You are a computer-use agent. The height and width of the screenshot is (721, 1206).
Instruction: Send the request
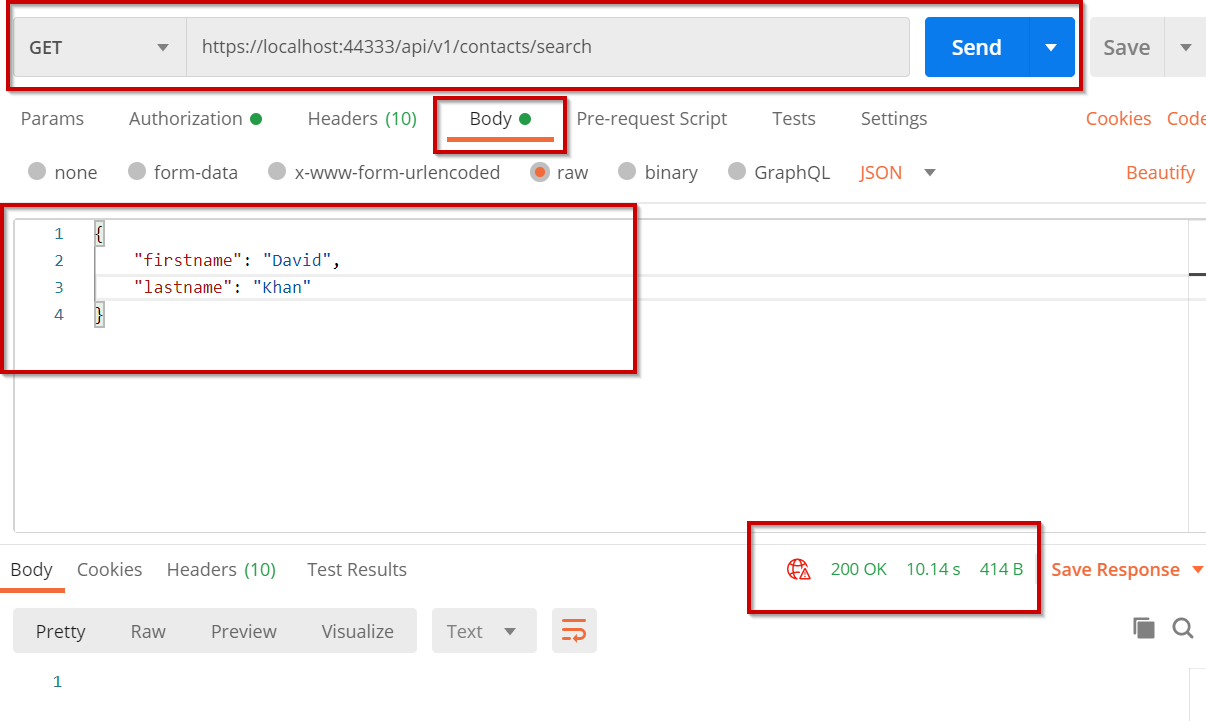[976, 47]
